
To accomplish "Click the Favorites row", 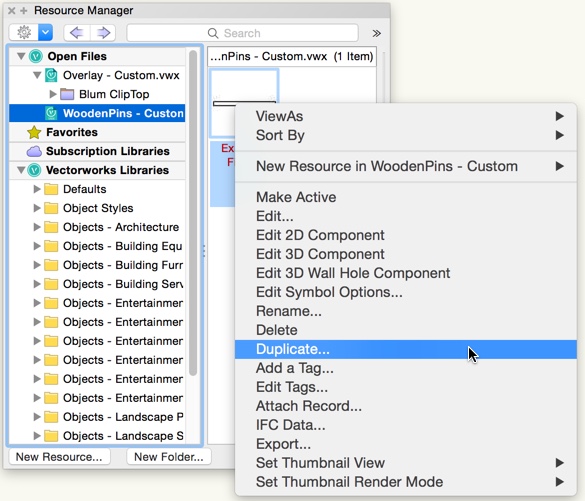I will (x=97, y=132).
